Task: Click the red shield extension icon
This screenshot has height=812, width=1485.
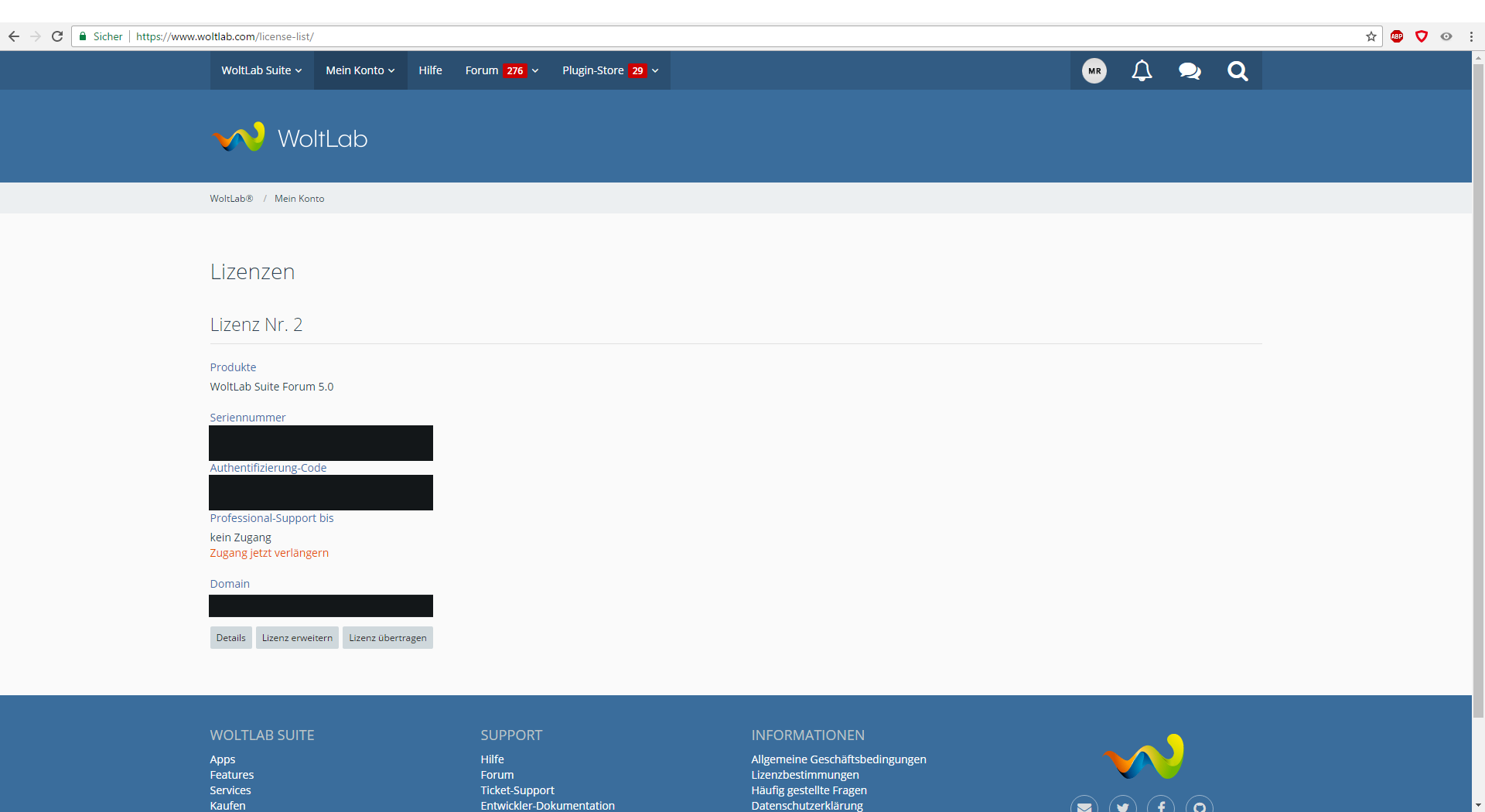Action: click(x=1422, y=36)
